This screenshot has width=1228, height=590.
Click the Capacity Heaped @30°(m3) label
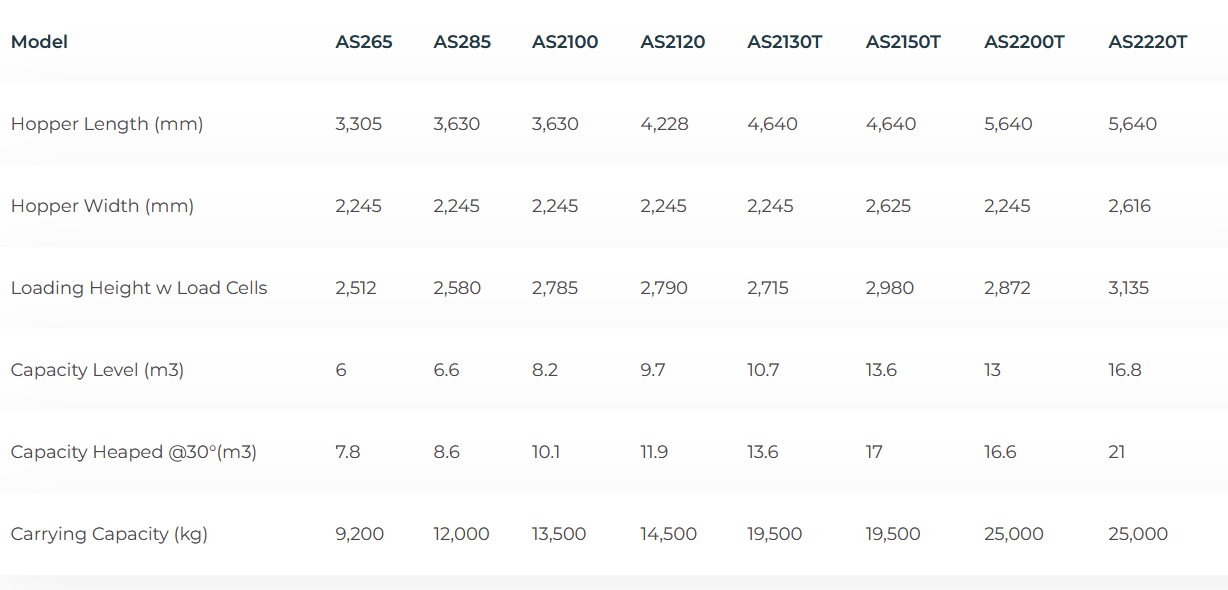(x=134, y=452)
